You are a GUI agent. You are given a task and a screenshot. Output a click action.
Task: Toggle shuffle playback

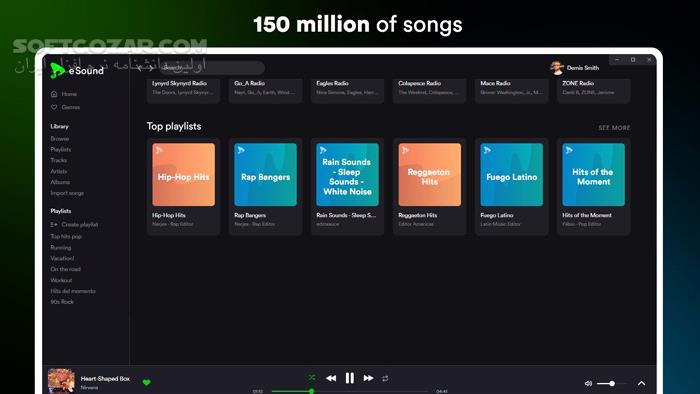point(312,377)
